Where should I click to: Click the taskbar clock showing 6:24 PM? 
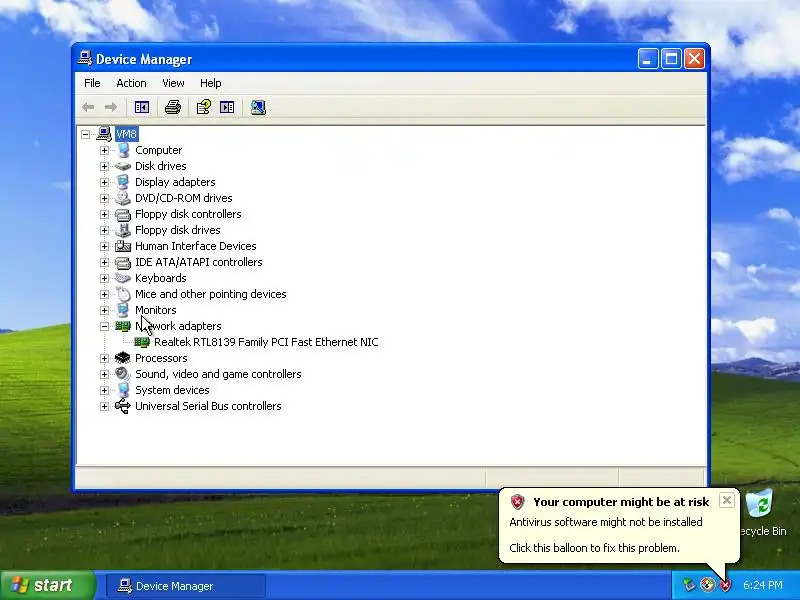(763, 585)
